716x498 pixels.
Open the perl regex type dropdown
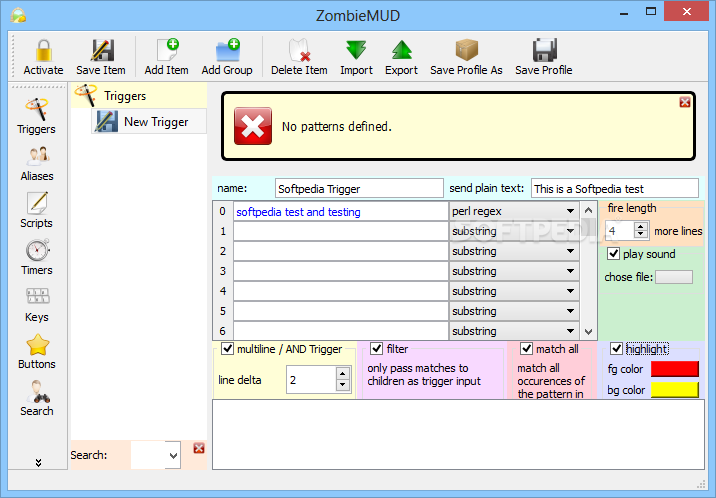point(514,211)
